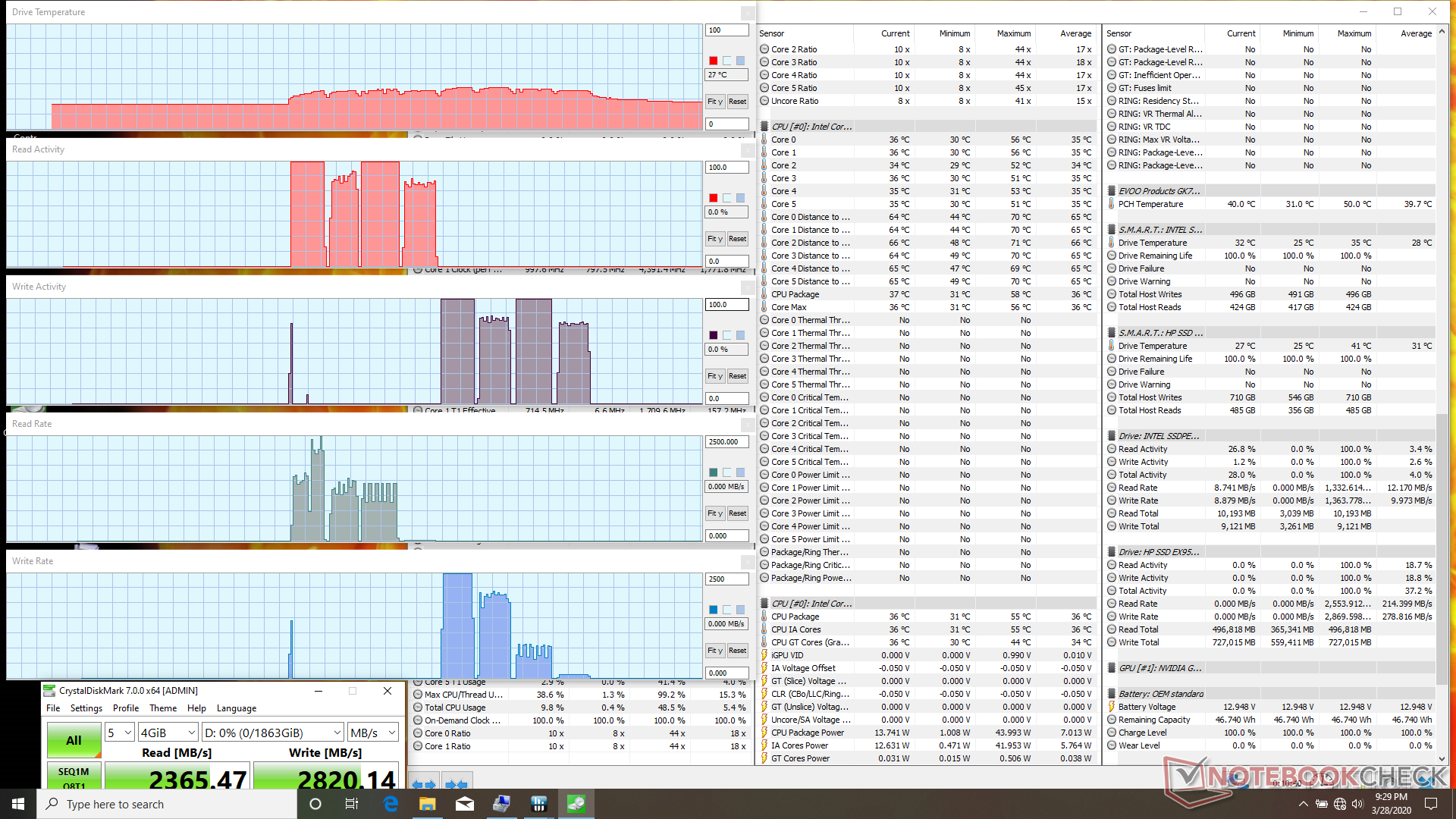1456x819 pixels.
Task: Pick the red line color swatch in Drive Temperature
Action: tap(713, 61)
